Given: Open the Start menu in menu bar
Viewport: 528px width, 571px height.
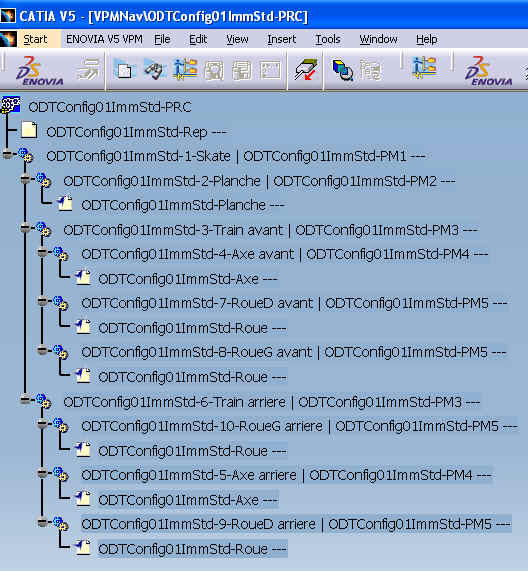Looking at the screenshot, I should (35, 39).
